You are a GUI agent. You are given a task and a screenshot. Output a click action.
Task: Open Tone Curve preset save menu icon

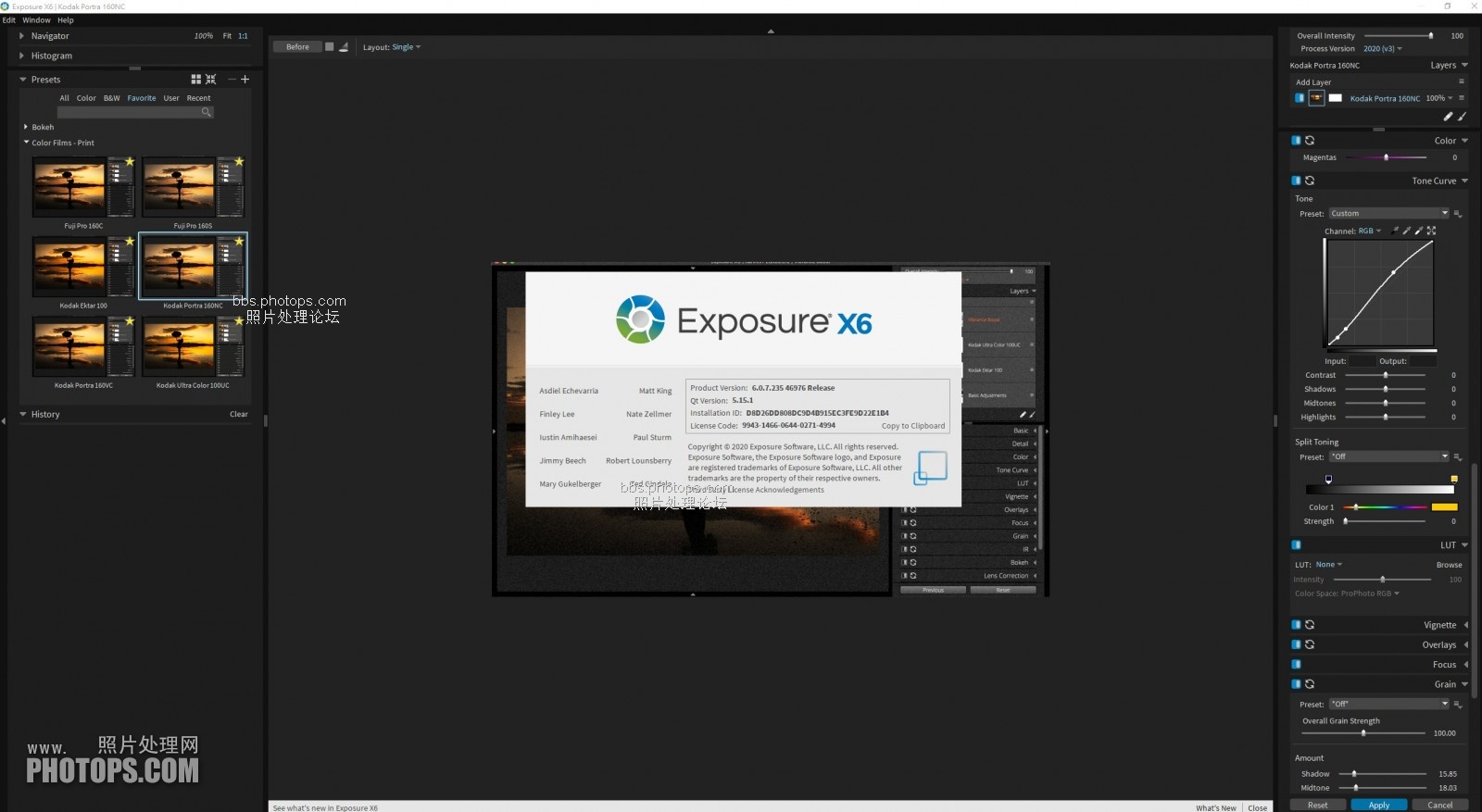click(x=1458, y=214)
